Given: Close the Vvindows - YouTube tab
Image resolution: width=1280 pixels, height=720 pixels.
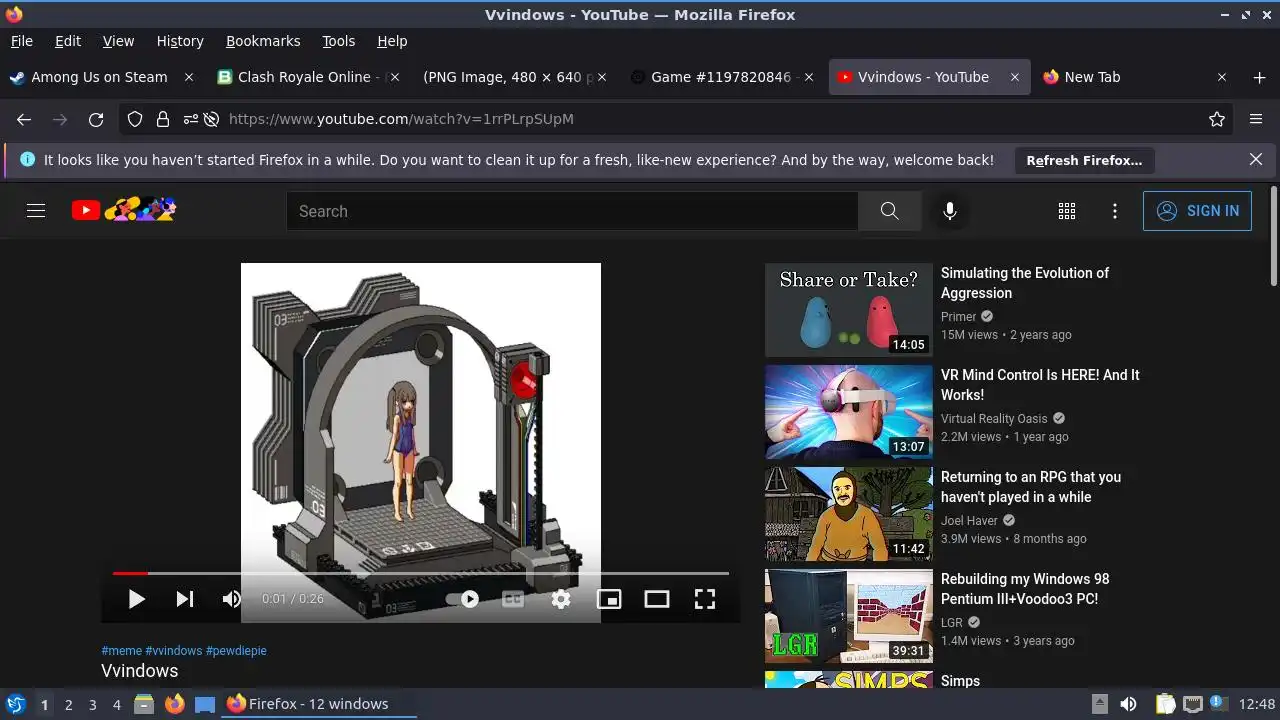Looking at the screenshot, I should [1014, 77].
